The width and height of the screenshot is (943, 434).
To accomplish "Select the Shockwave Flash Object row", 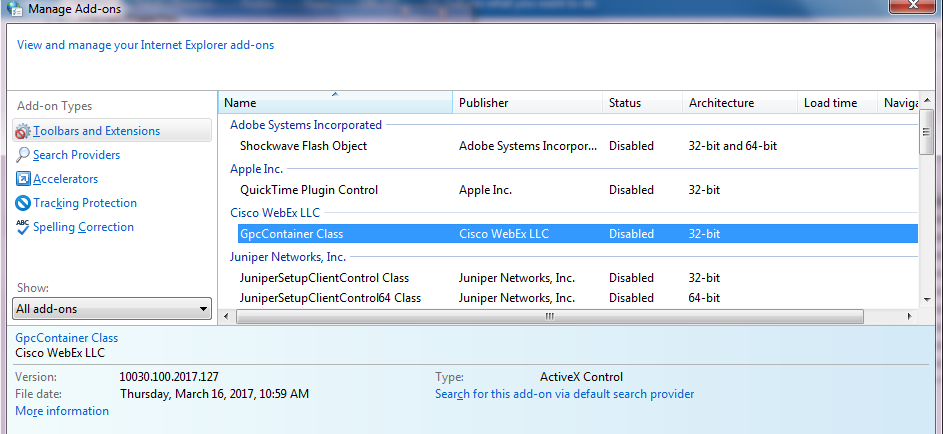I will 577,146.
